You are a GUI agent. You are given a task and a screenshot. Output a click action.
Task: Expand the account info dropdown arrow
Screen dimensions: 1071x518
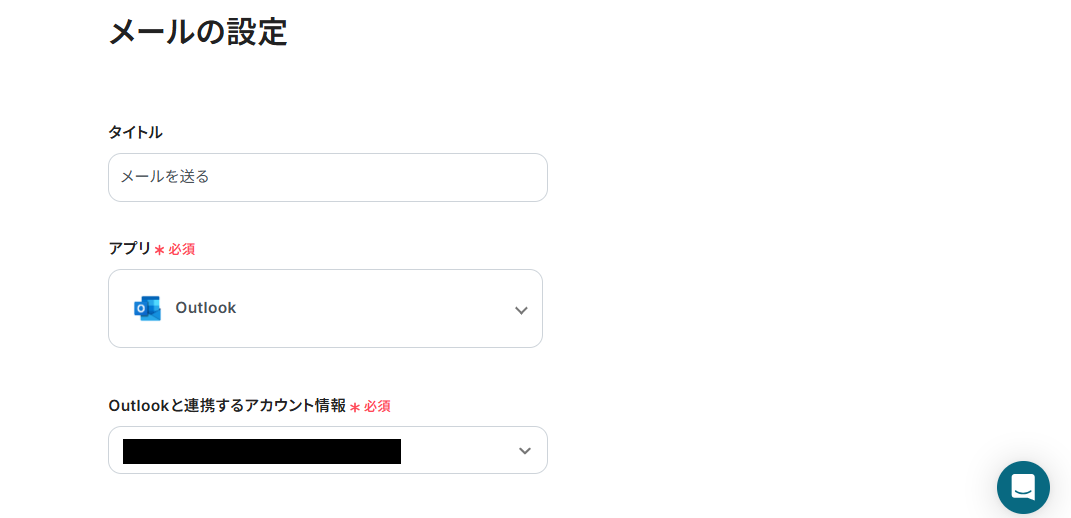click(525, 451)
